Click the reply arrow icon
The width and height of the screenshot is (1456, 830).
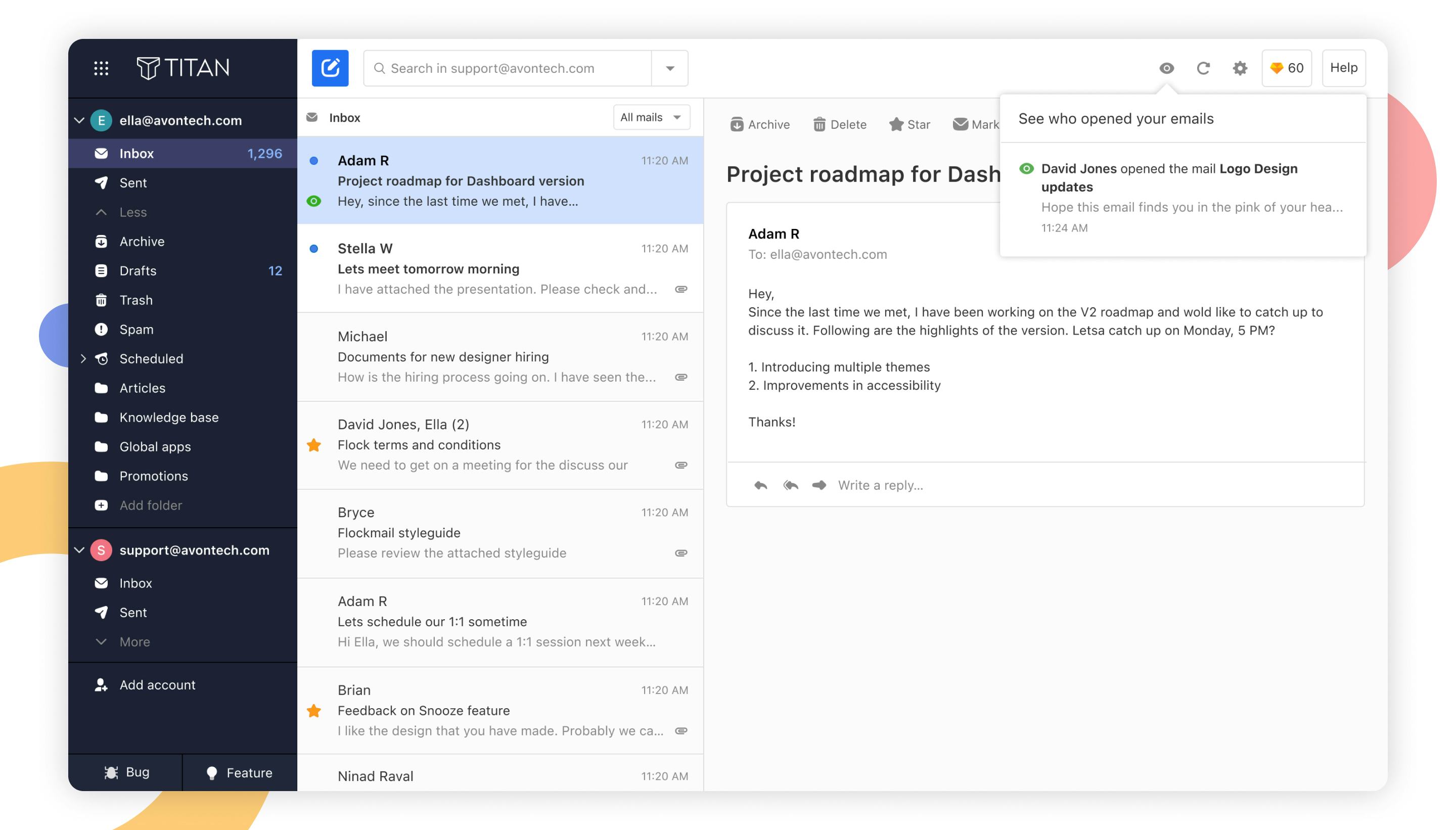[x=760, y=485]
